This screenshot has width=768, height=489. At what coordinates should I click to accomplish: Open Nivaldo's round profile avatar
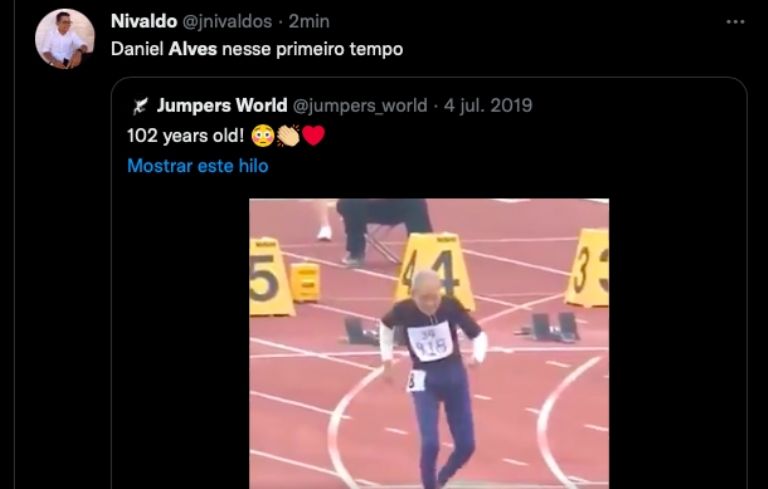[65, 39]
